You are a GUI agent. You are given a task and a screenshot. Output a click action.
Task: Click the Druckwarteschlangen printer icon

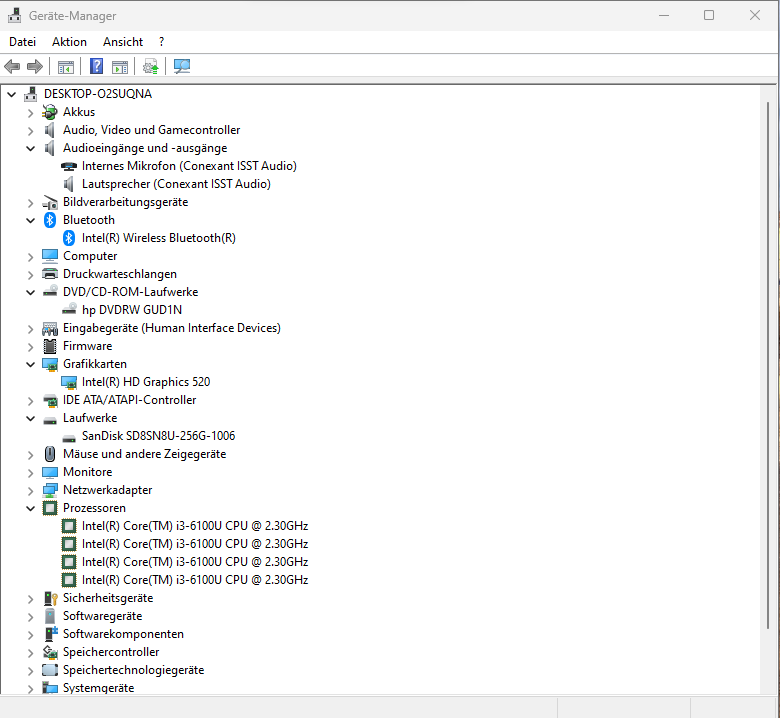tap(50, 274)
